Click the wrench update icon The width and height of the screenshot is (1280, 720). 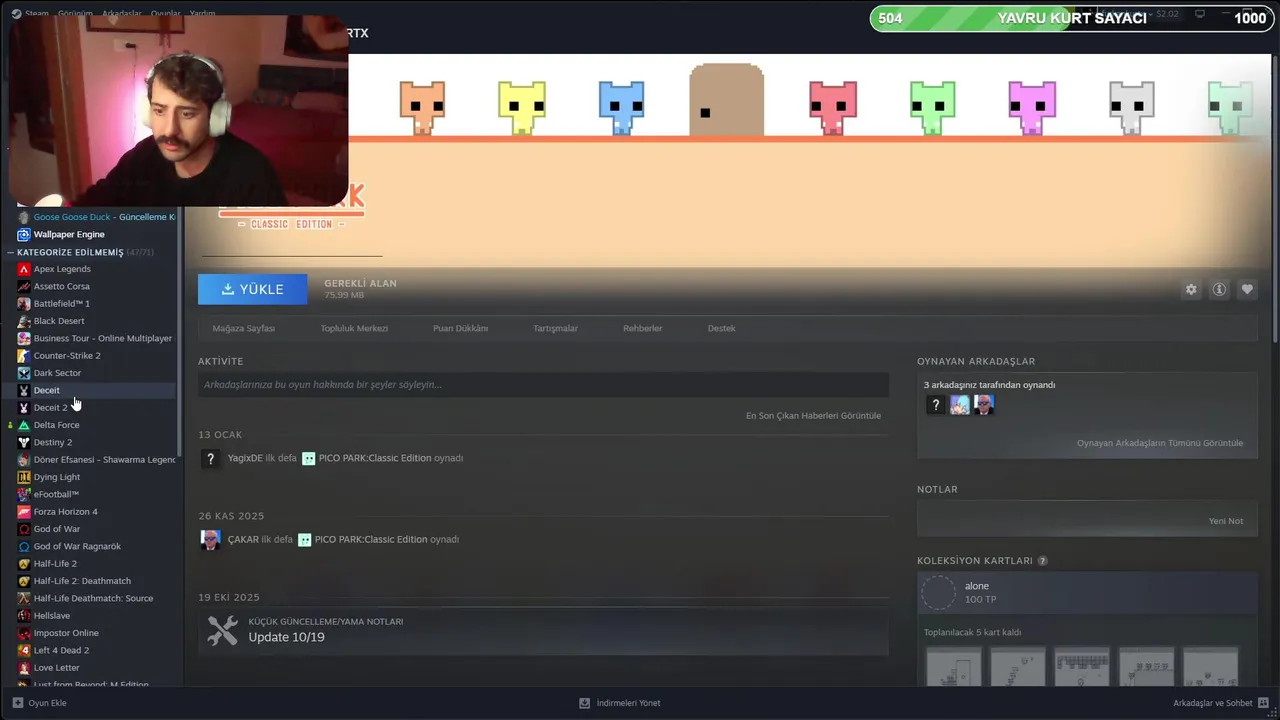point(222,630)
